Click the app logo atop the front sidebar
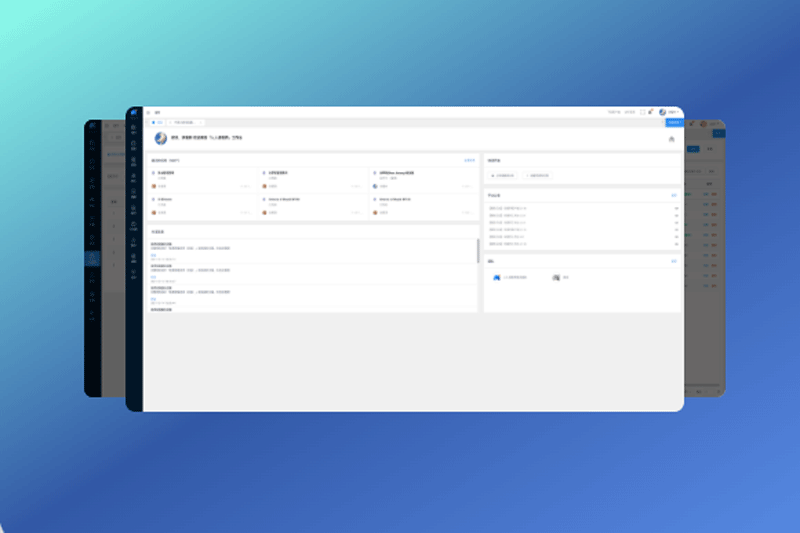 point(134,112)
